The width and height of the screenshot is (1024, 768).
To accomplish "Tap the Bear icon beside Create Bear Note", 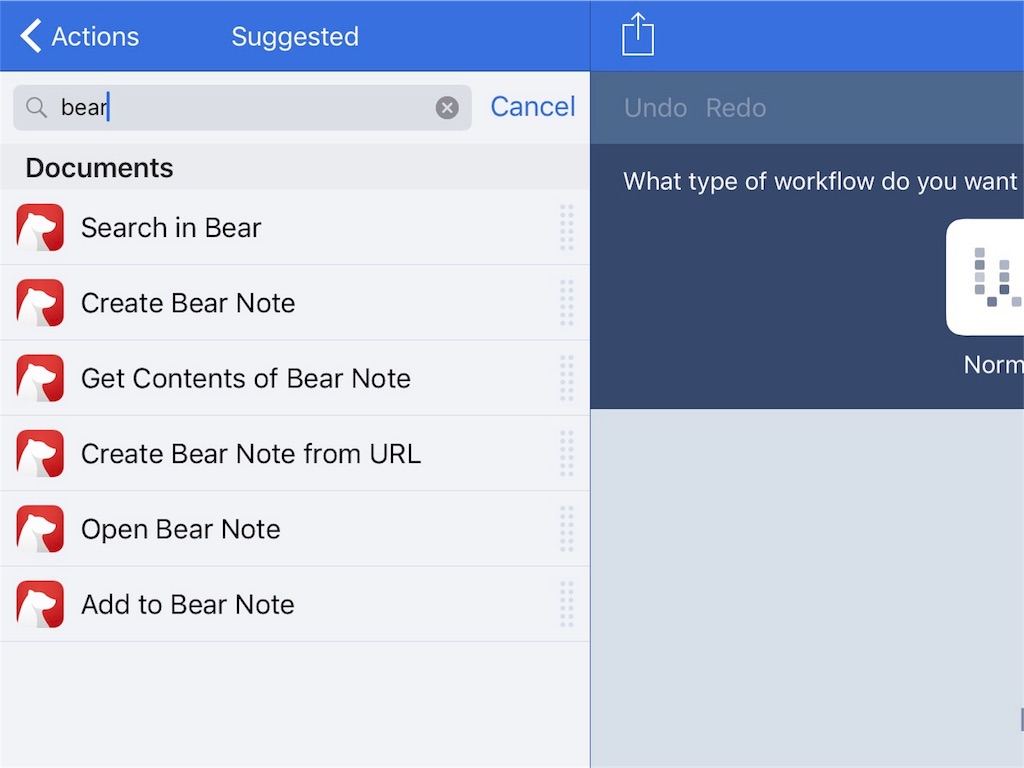I will (40, 303).
